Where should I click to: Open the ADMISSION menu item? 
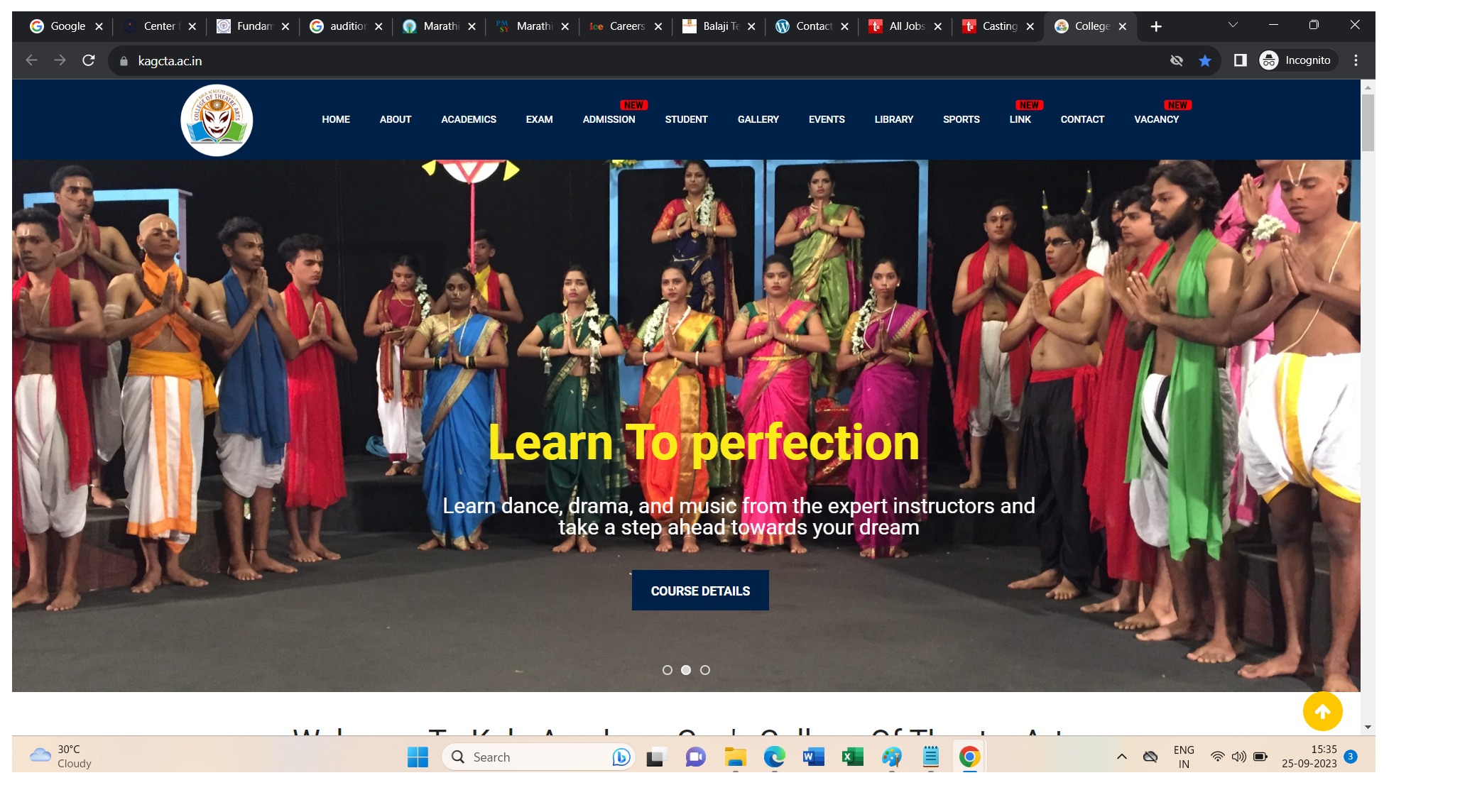coord(609,119)
